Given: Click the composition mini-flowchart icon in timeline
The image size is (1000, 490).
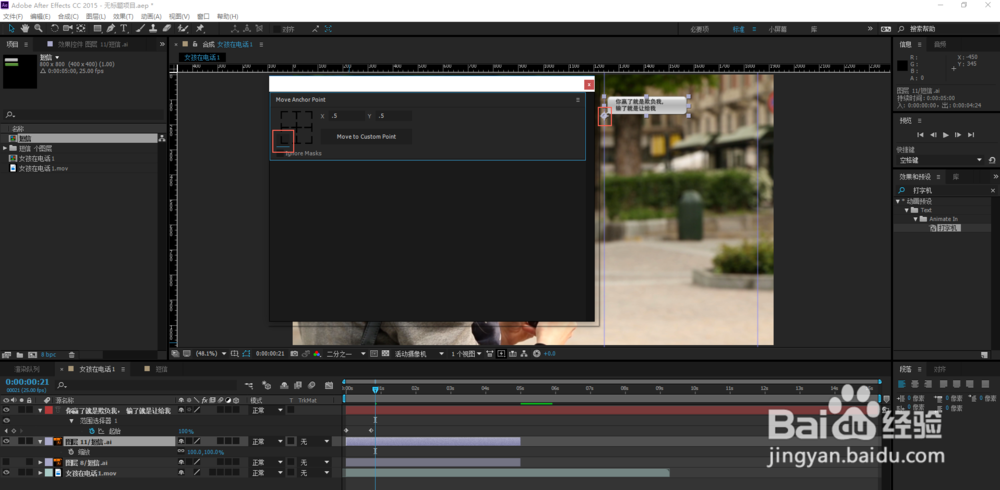Looking at the screenshot, I should tap(249, 385).
